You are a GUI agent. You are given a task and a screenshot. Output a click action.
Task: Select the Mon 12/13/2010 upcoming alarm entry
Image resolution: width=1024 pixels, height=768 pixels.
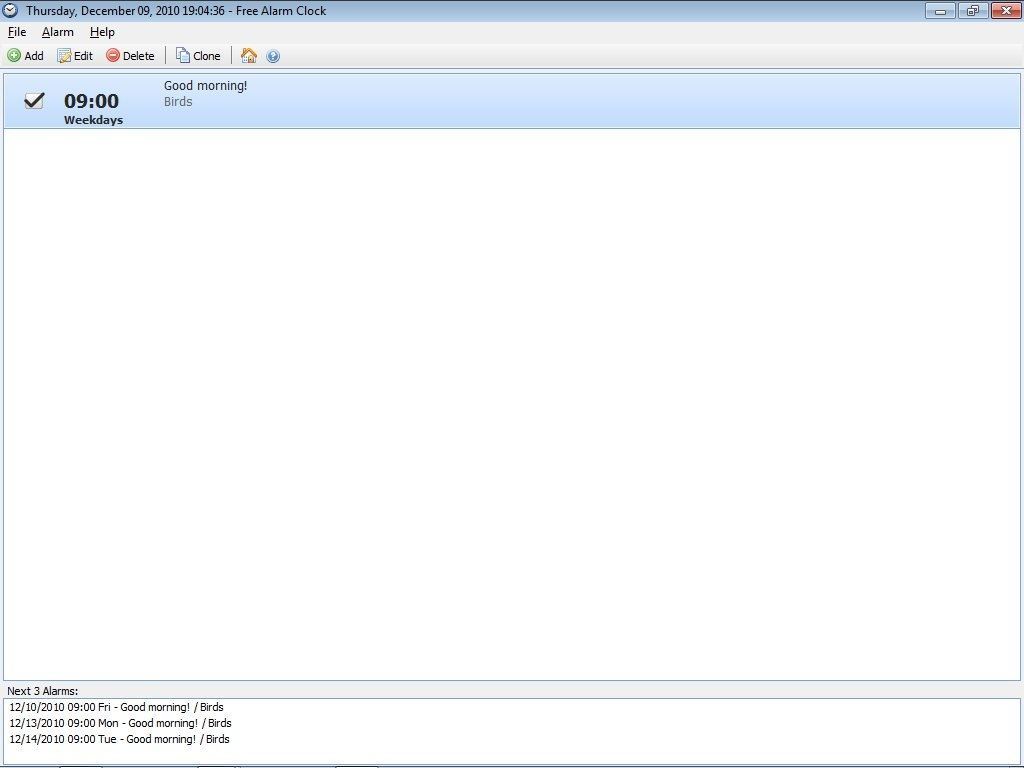pos(120,723)
